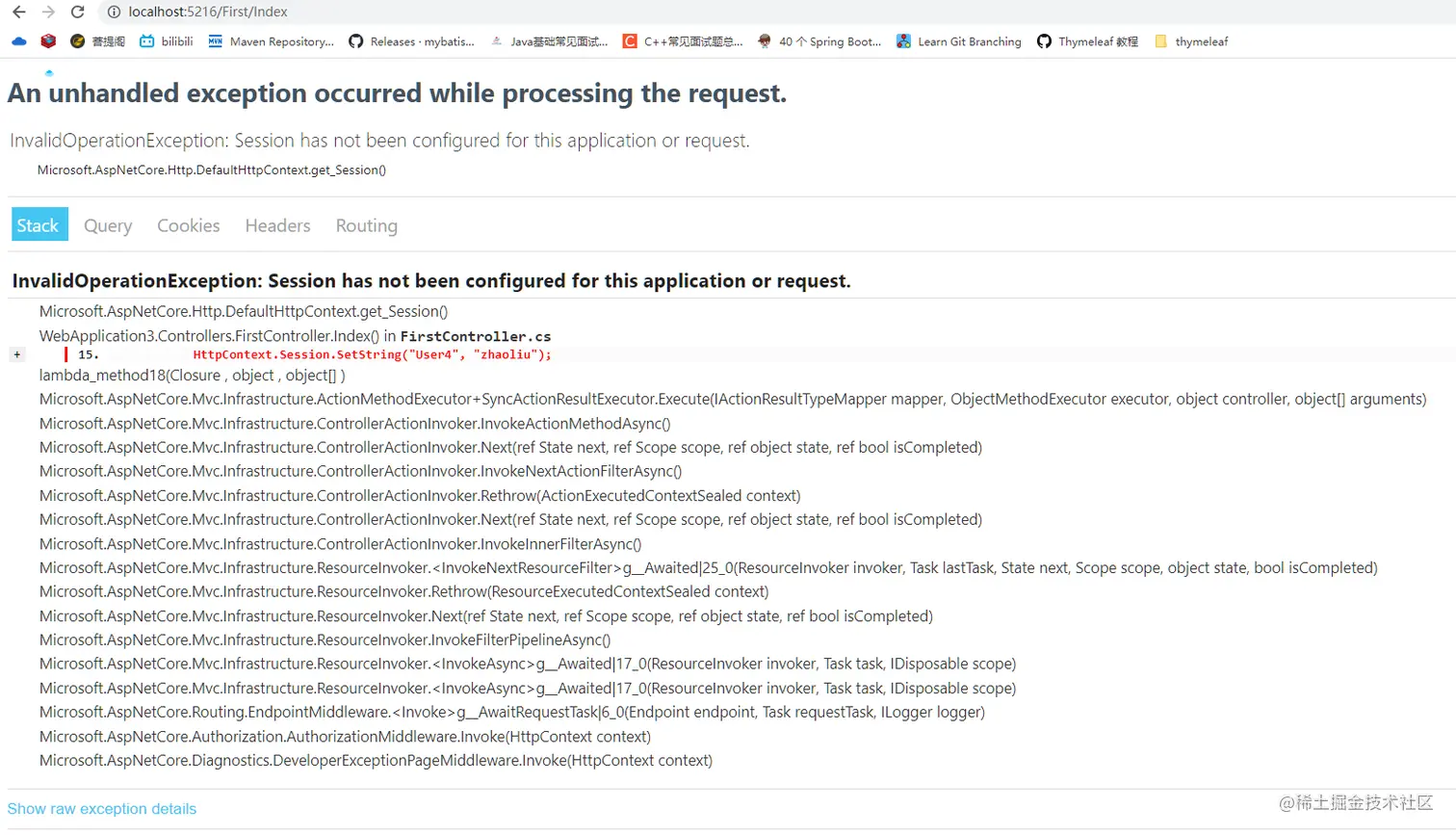Click Show raw exception details link

[x=102, y=809]
